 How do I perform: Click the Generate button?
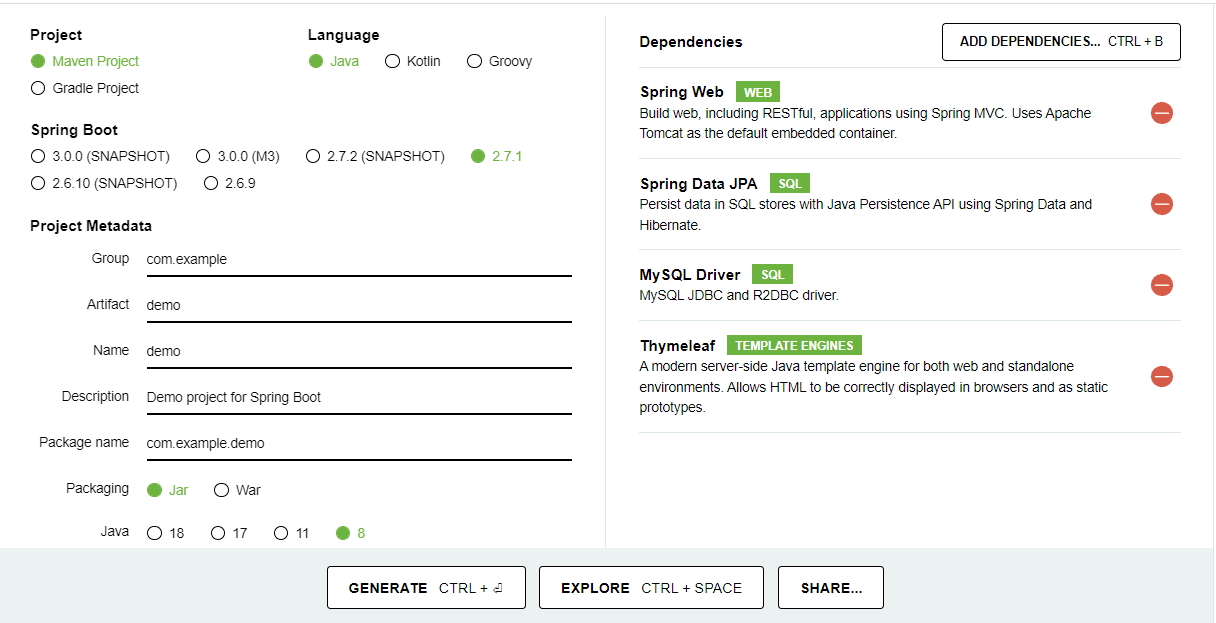(426, 587)
